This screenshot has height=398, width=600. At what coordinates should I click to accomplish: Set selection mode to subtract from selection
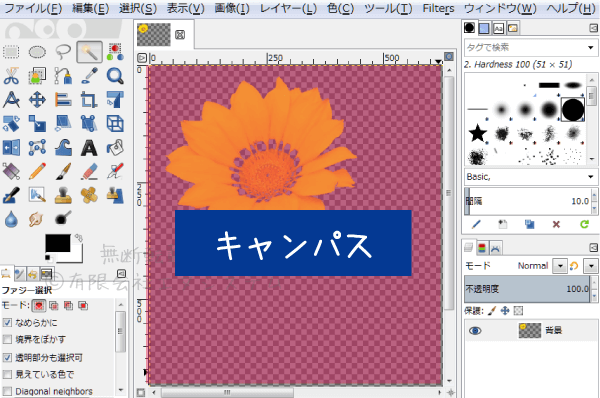(x=68, y=305)
